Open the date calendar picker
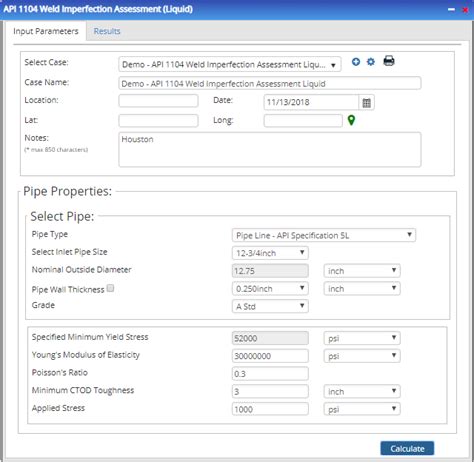 (366, 103)
